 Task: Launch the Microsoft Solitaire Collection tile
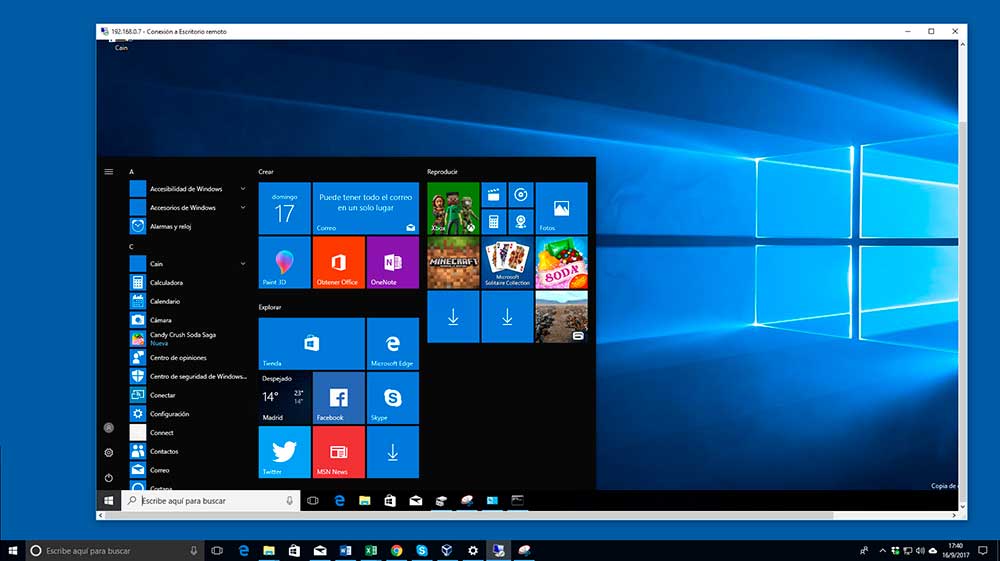click(x=507, y=263)
